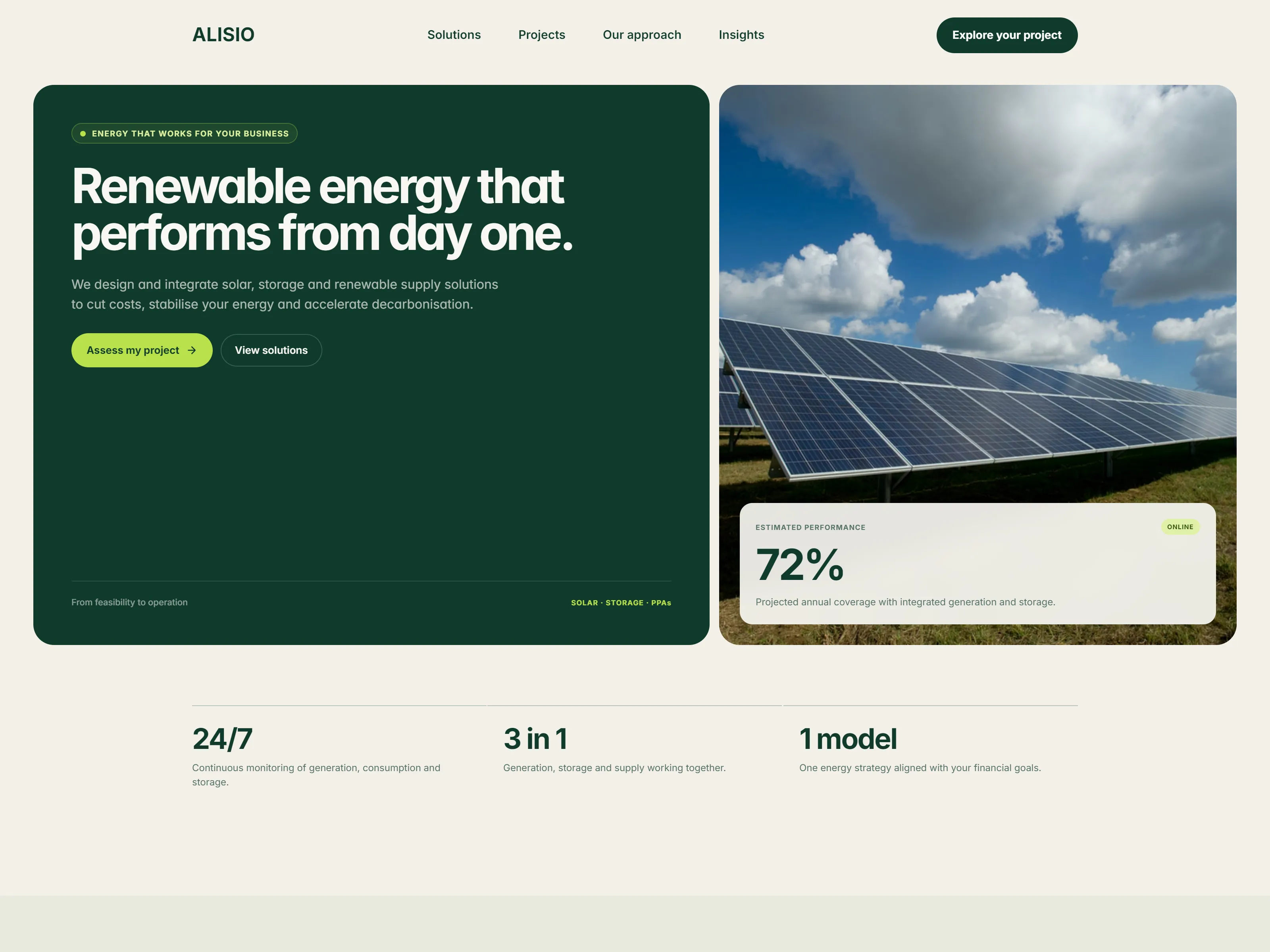Screen dimensions: 1270x952
Task: Go to the Projects page
Action: pos(541,35)
